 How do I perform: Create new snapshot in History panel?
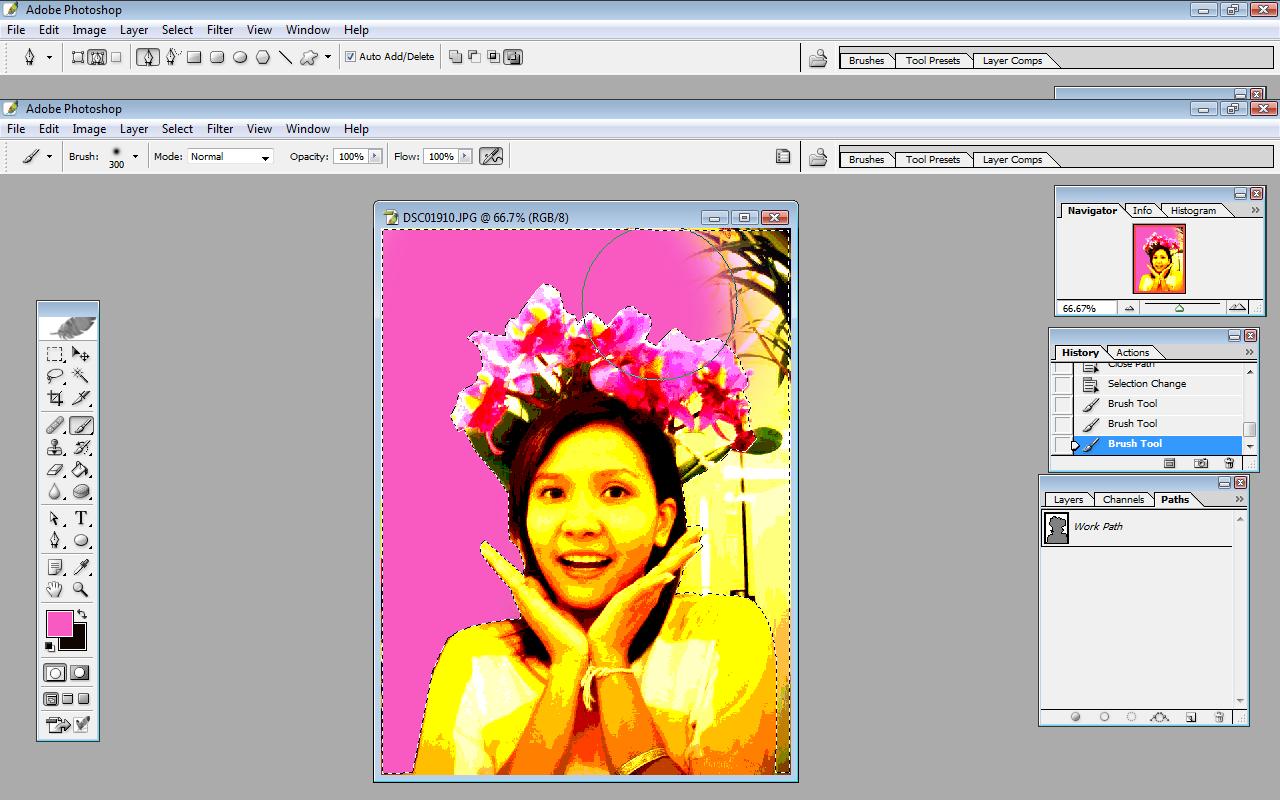pos(1201,463)
